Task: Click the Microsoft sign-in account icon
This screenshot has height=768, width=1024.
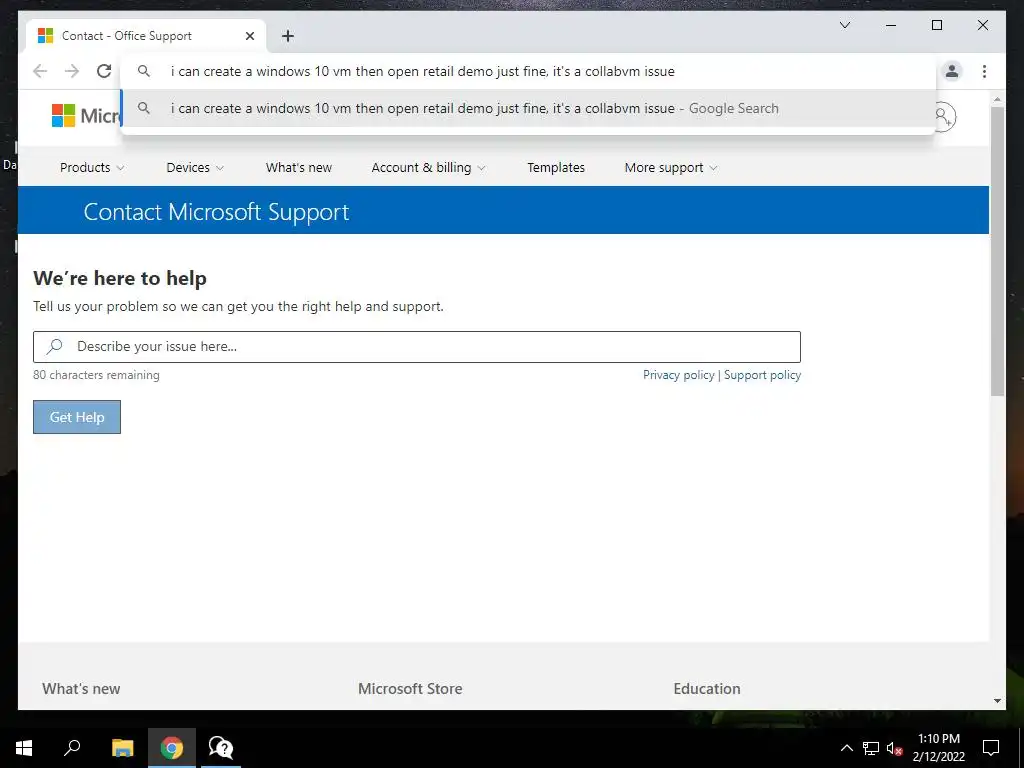Action: click(x=943, y=117)
